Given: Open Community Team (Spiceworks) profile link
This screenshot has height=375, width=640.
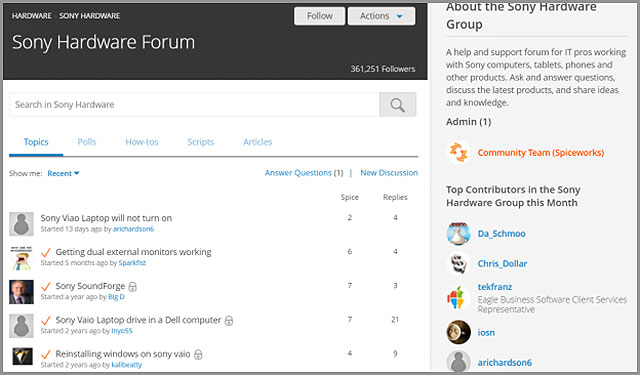Looking at the screenshot, I should pos(541,153).
